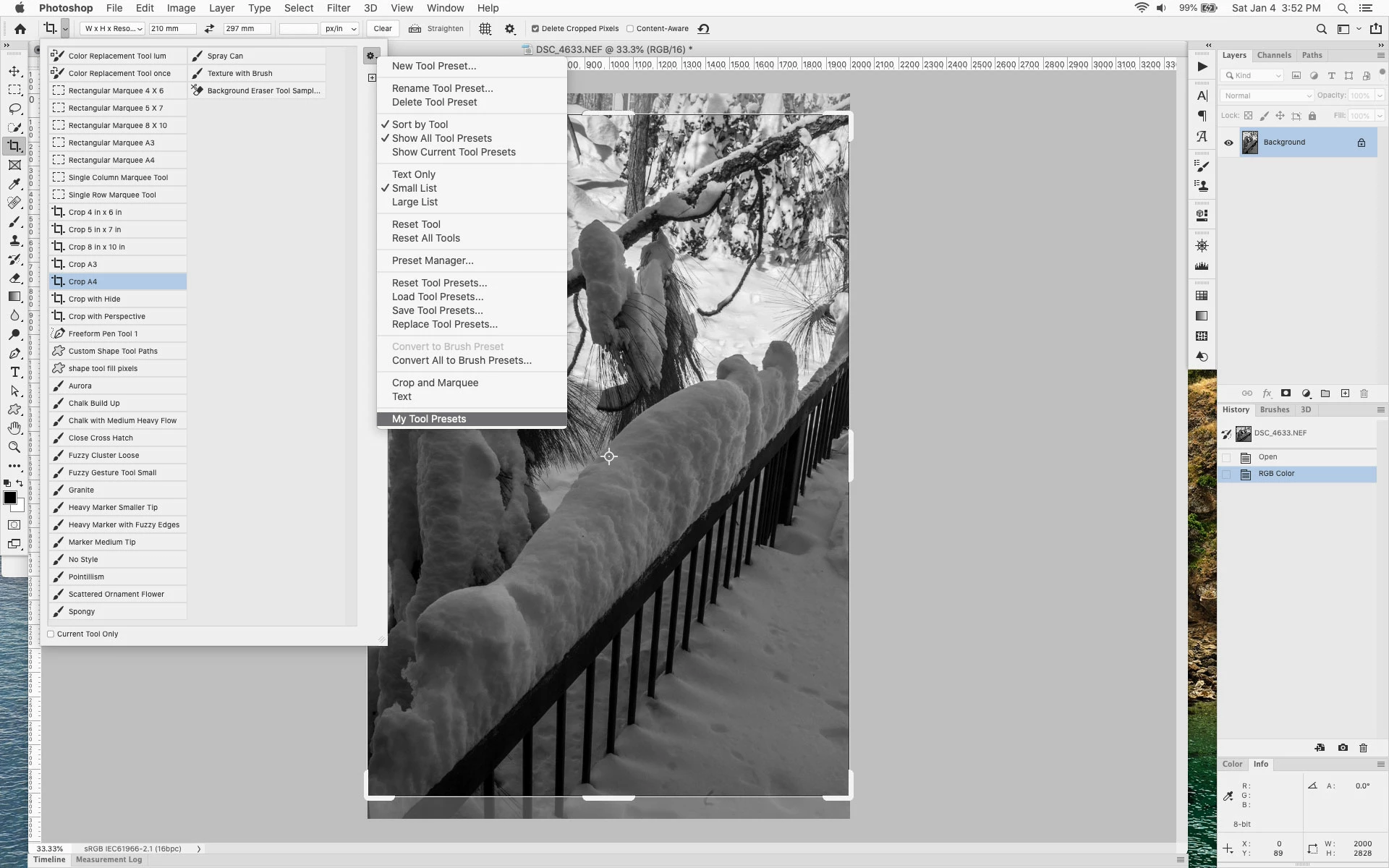Select the Zoom tool
The width and height of the screenshot is (1389, 868).
14,447
